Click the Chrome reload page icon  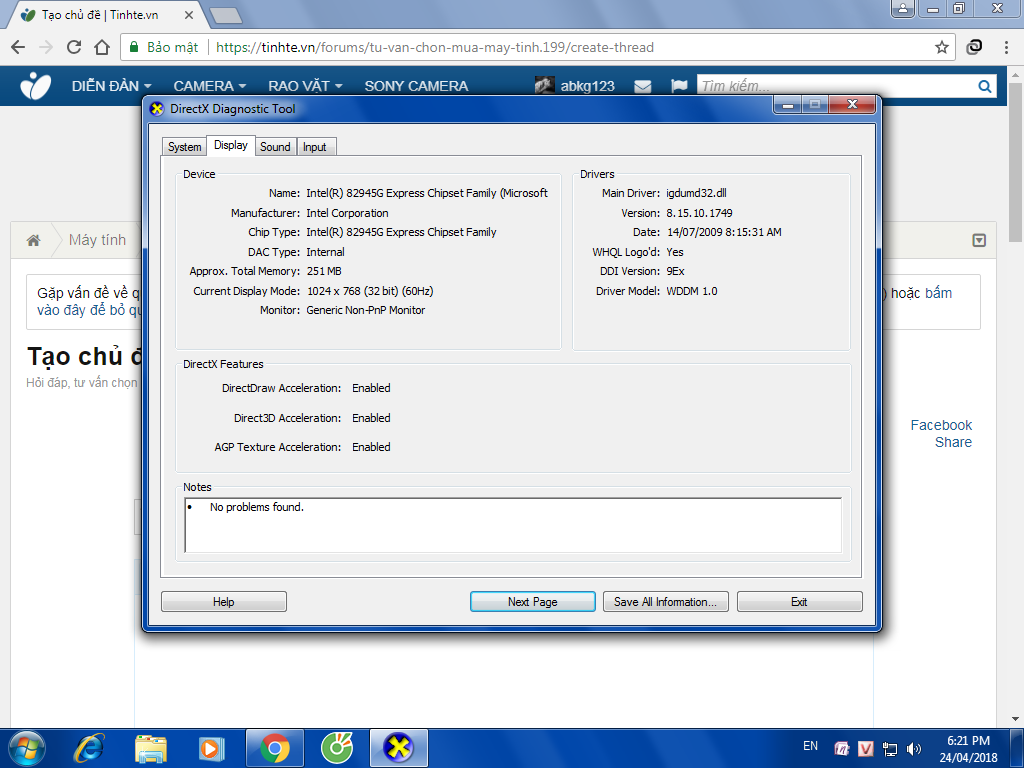coord(74,47)
